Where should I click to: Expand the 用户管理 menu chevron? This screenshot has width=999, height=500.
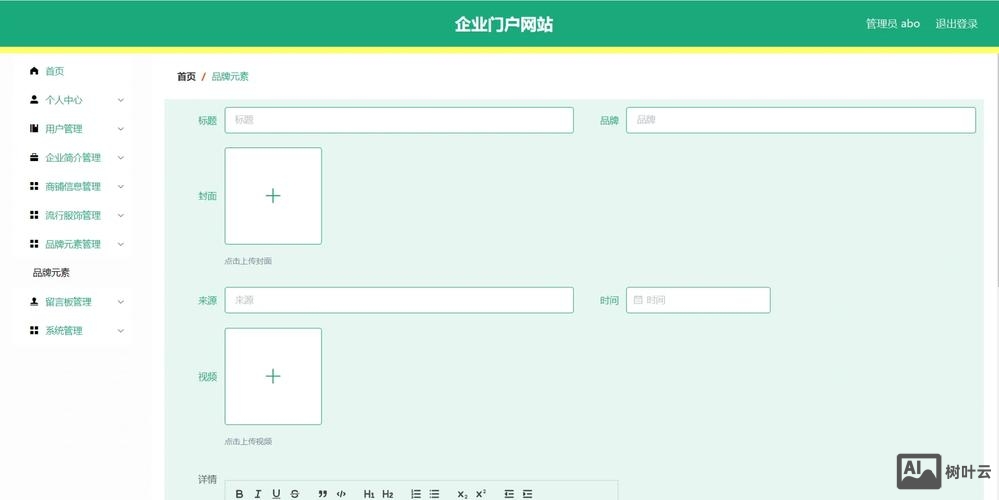[x=120, y=129]
